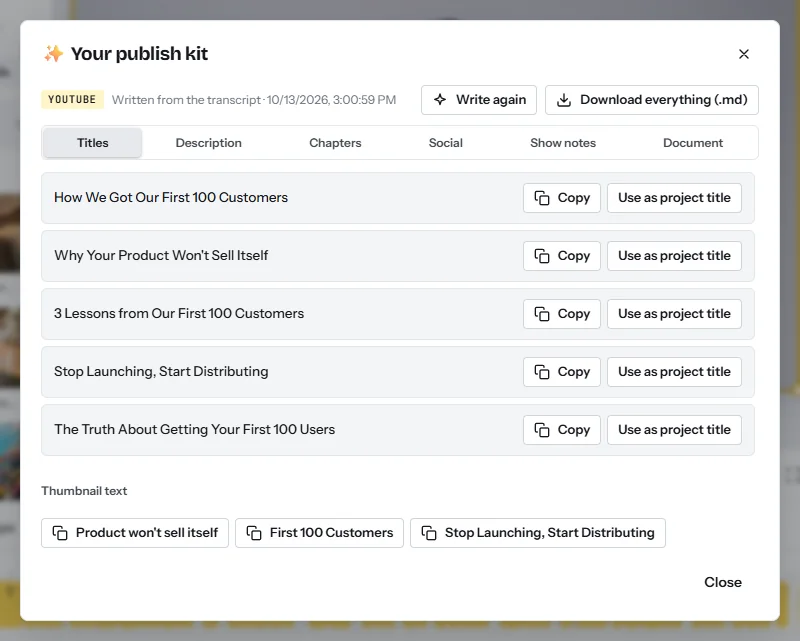Download everything as .md file
This screenshot has height=641, width=800.
[652, 100]
